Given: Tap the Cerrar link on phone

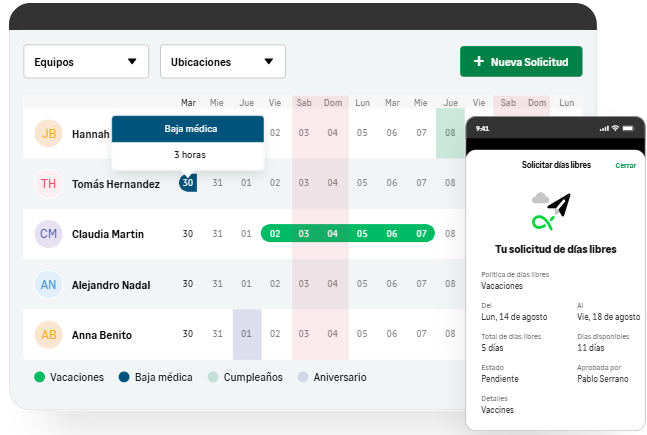Looking at the screenshot, I should click(x=625, y=165).
